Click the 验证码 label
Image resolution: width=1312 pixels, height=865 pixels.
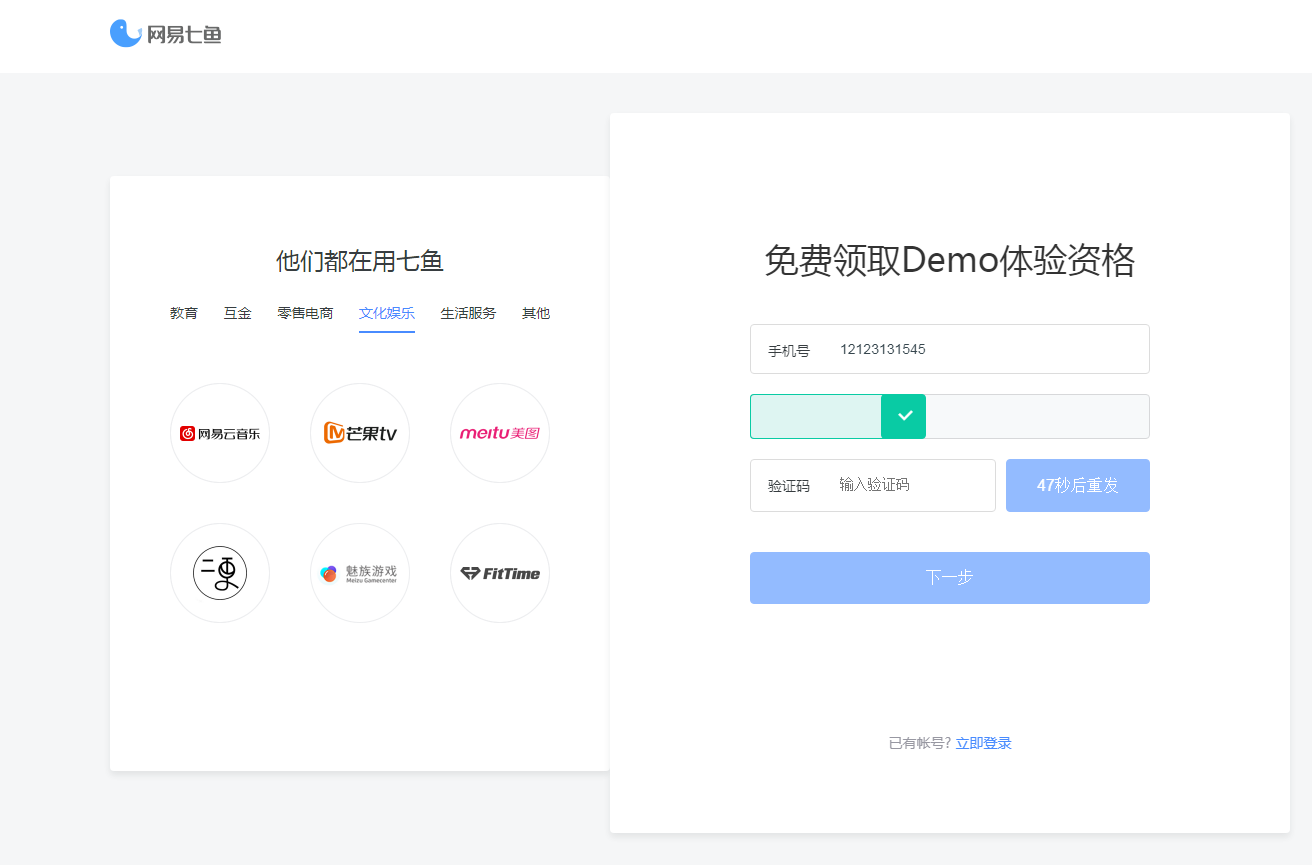click(x=789, y=486)
